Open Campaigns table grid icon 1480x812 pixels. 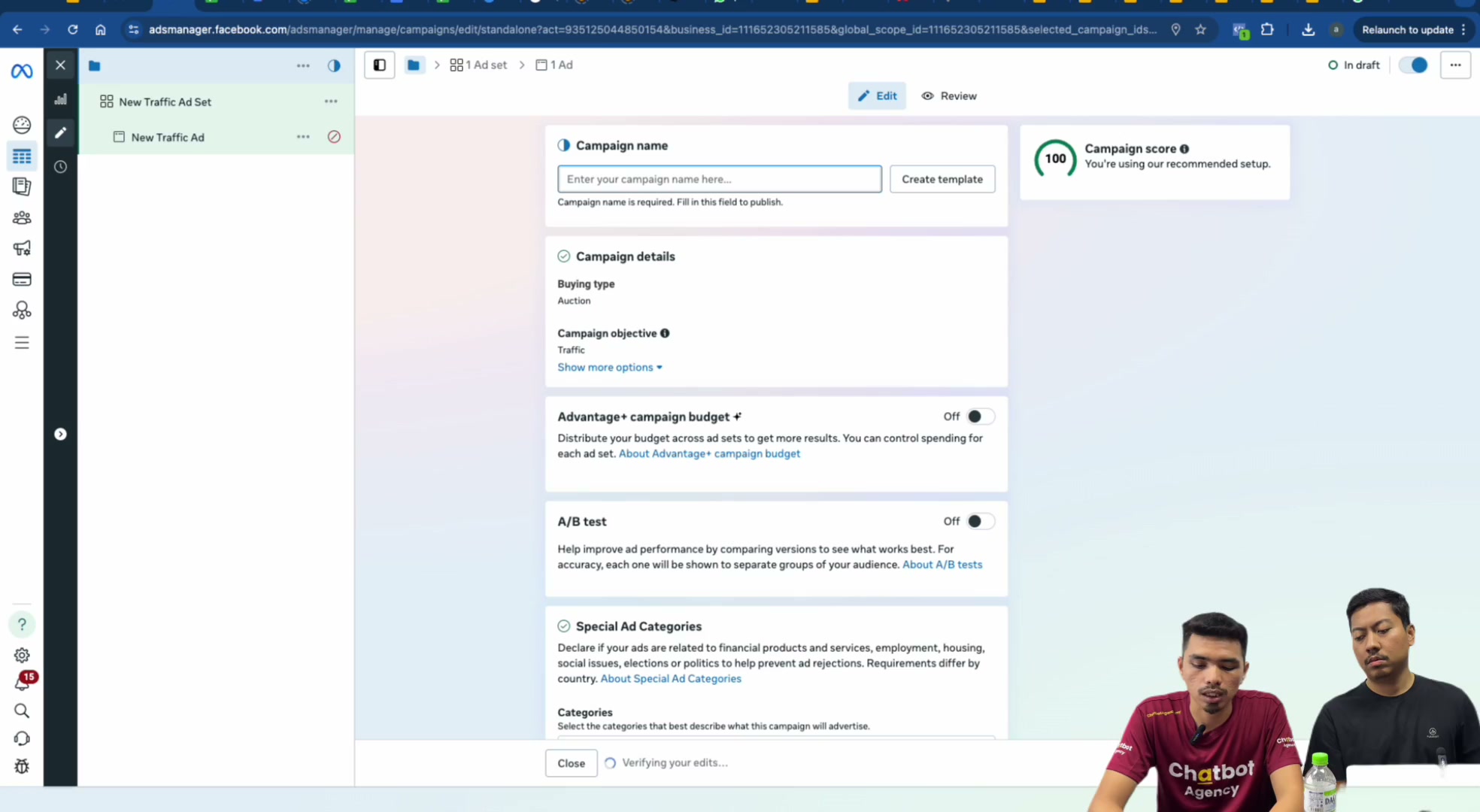(22, 156)
